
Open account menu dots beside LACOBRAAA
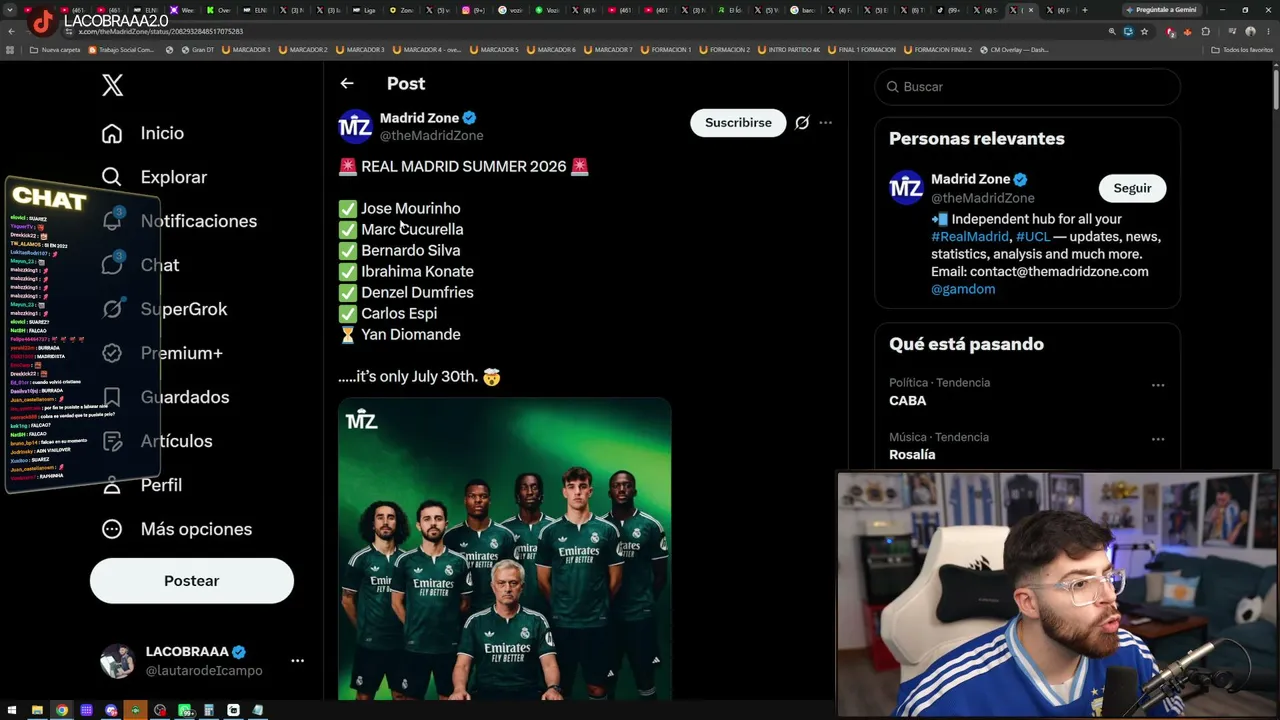[297, 661]
